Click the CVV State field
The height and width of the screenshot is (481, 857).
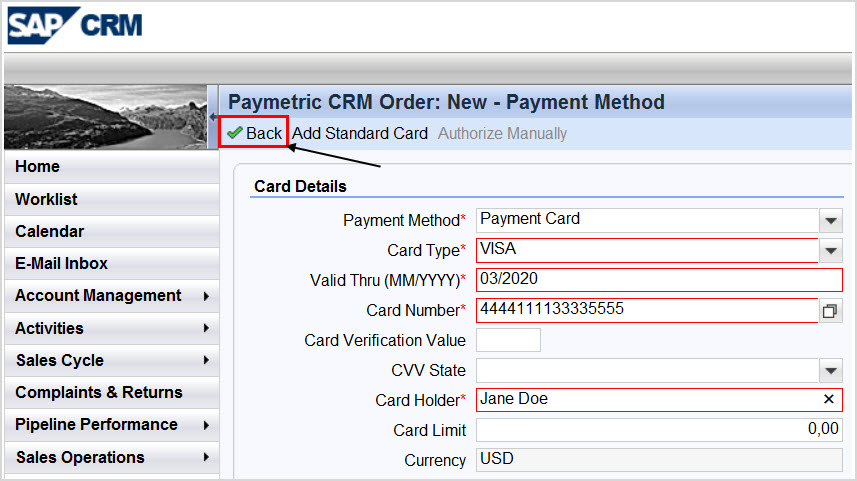coord(647,371)
